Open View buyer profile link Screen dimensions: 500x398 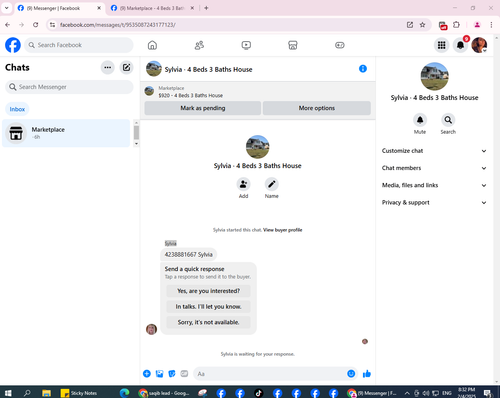[x=283, y=230]
